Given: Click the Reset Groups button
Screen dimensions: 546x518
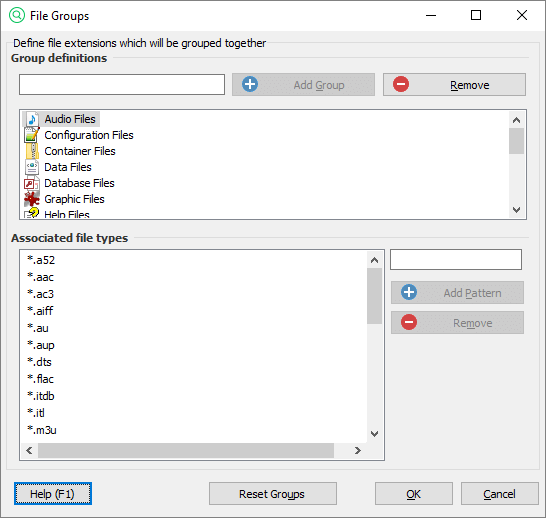Looking at the screenshot, I should 273,494.
